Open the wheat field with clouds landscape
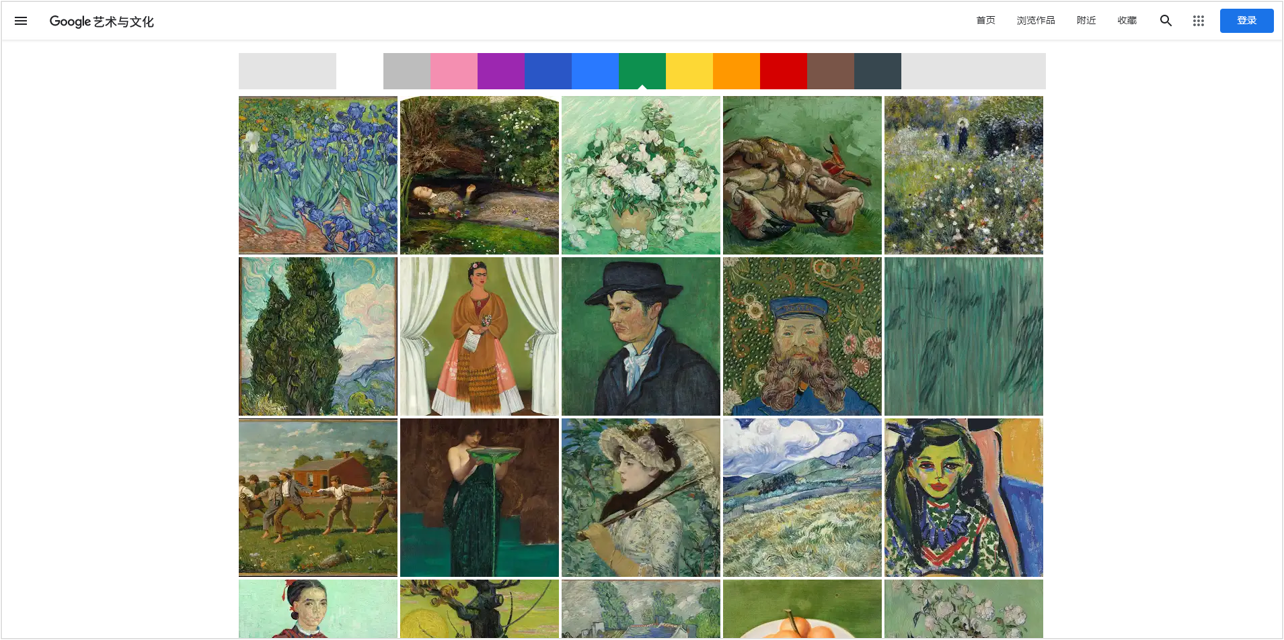1284x640 pixels. [x=802, y=498]
